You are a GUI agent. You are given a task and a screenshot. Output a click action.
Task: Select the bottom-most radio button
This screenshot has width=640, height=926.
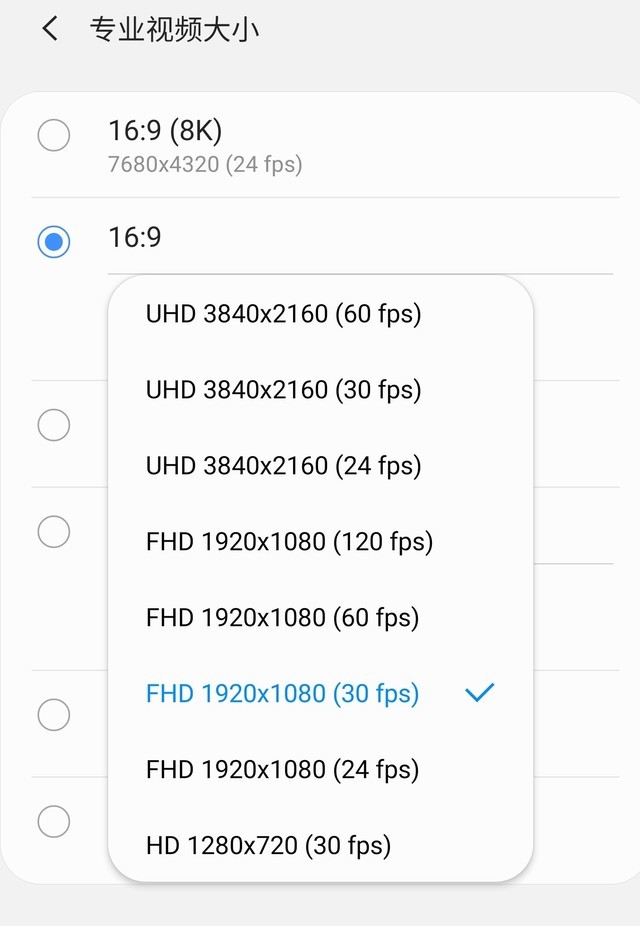pyautogui.click(x=54, y=822)
